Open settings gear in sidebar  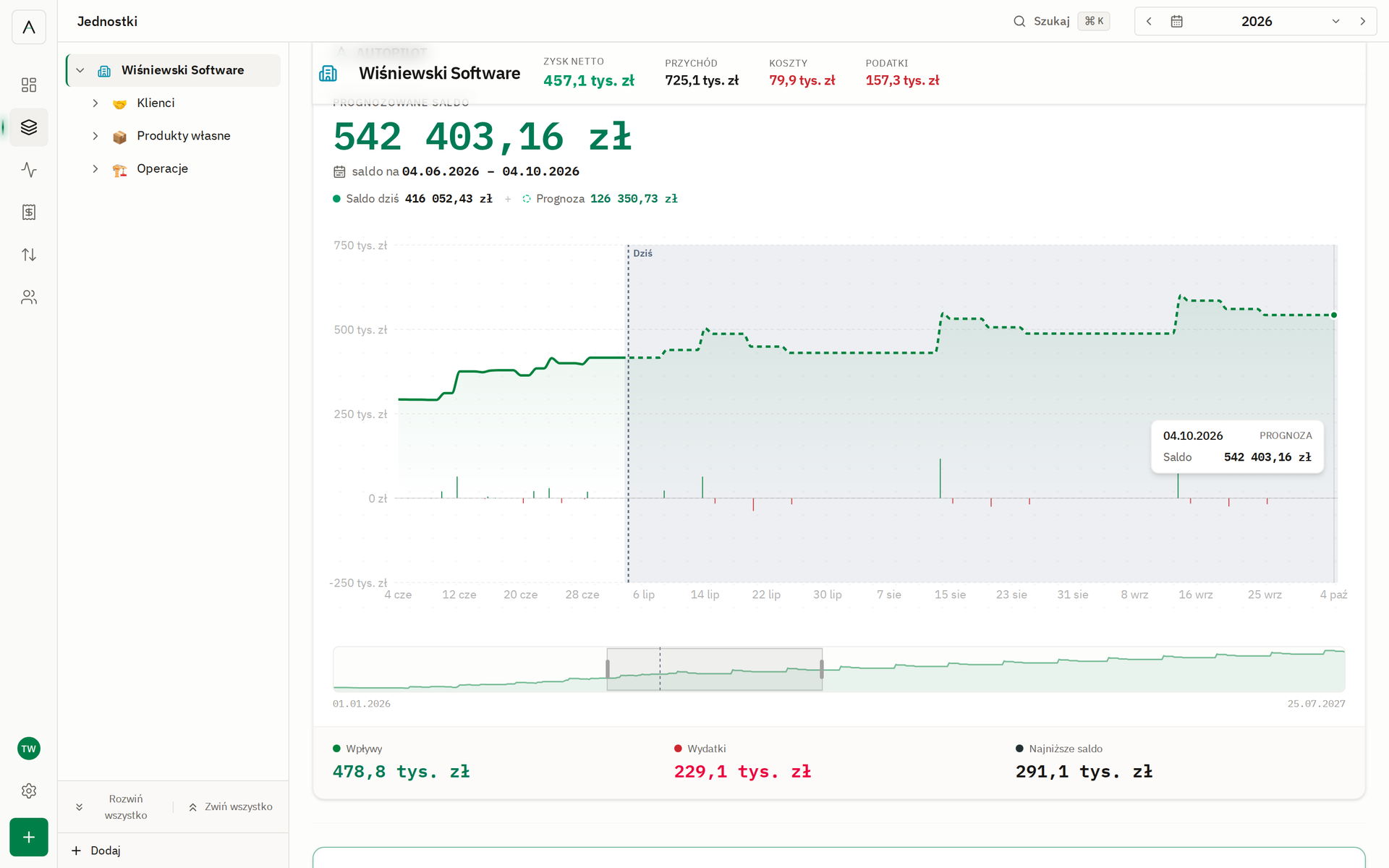click(29, 791)
